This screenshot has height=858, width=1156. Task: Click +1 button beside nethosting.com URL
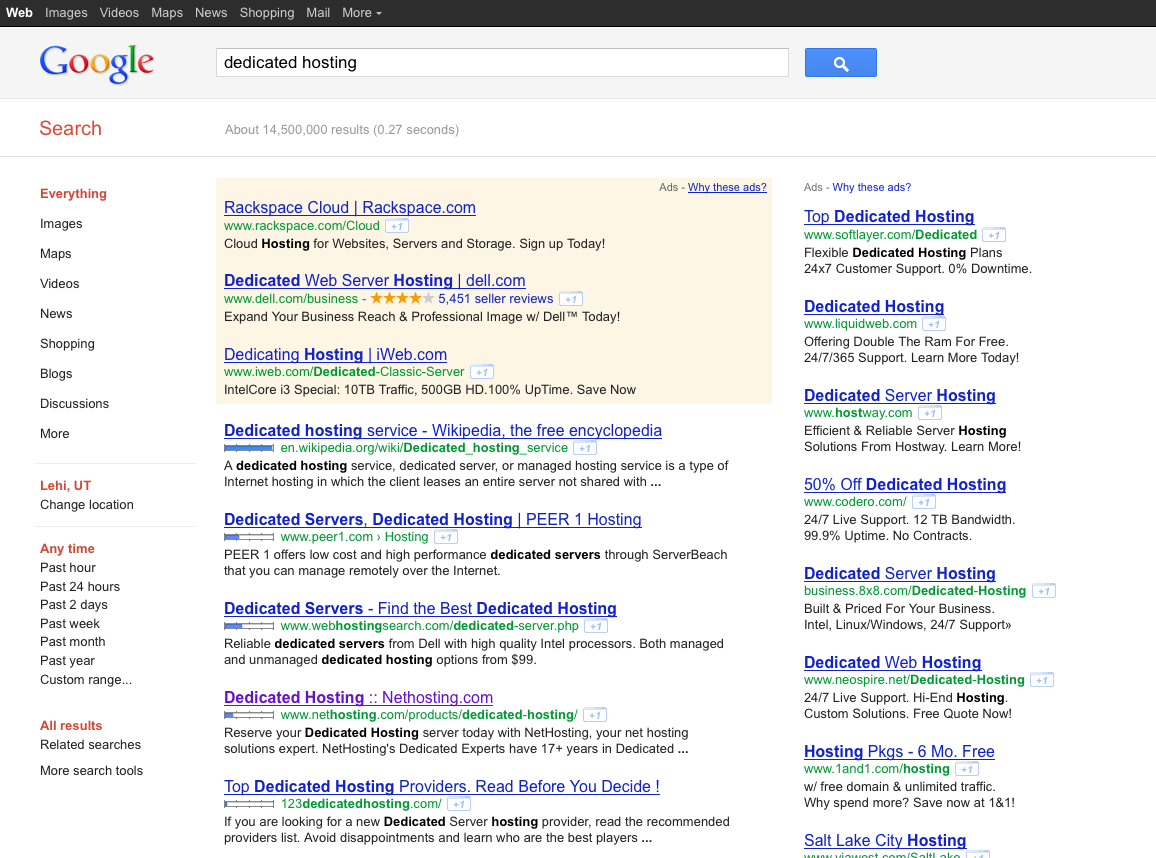(x=595, y=715)
